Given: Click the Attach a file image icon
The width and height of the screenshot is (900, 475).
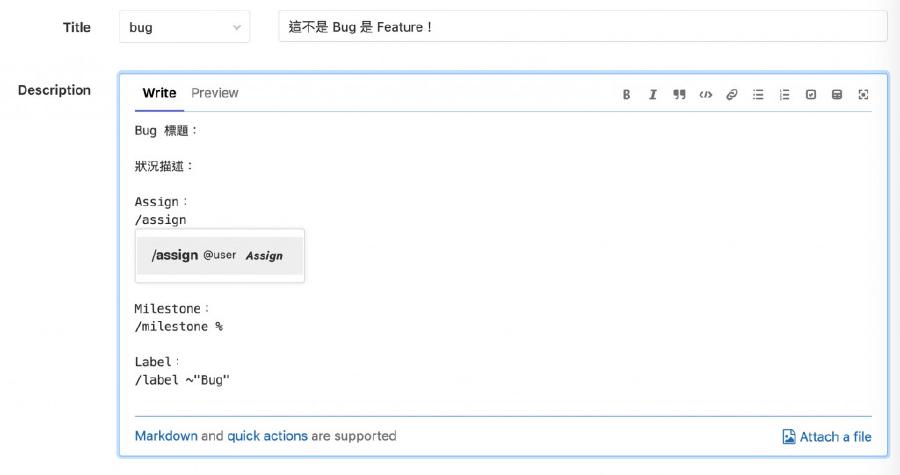Looking at the screenshot, I should (x=789, y=437).
